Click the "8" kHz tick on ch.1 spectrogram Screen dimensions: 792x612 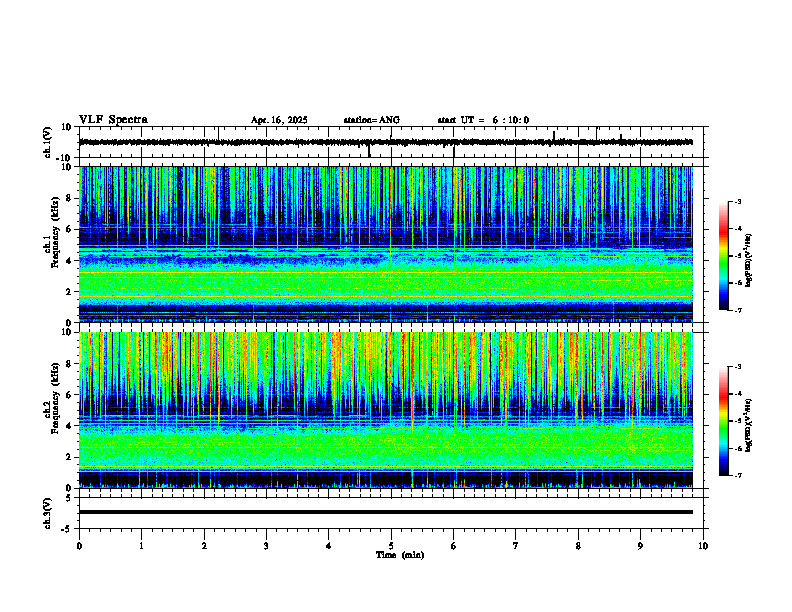point(69,198)
